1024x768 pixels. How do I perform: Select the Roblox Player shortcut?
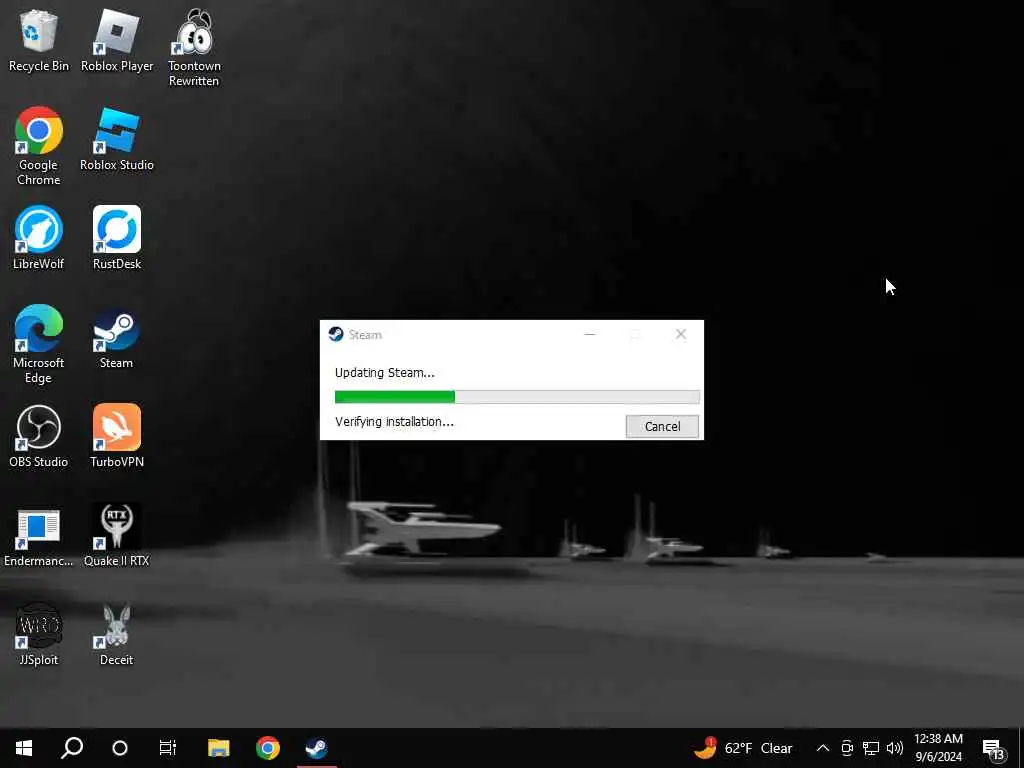(x=117, y=40)
